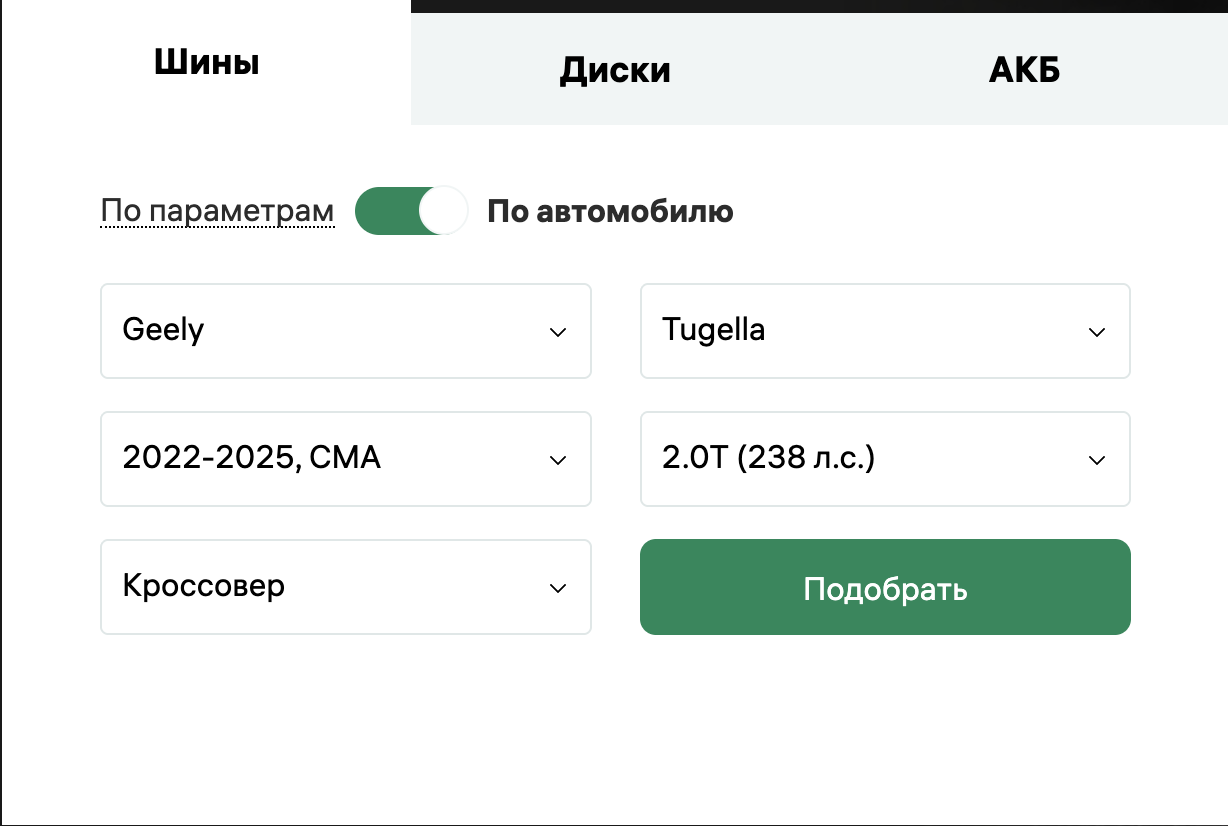The image size is (1228, 826).
Task: Click the chevron on the Tugella selector
Action: (x=1096, y=331)
